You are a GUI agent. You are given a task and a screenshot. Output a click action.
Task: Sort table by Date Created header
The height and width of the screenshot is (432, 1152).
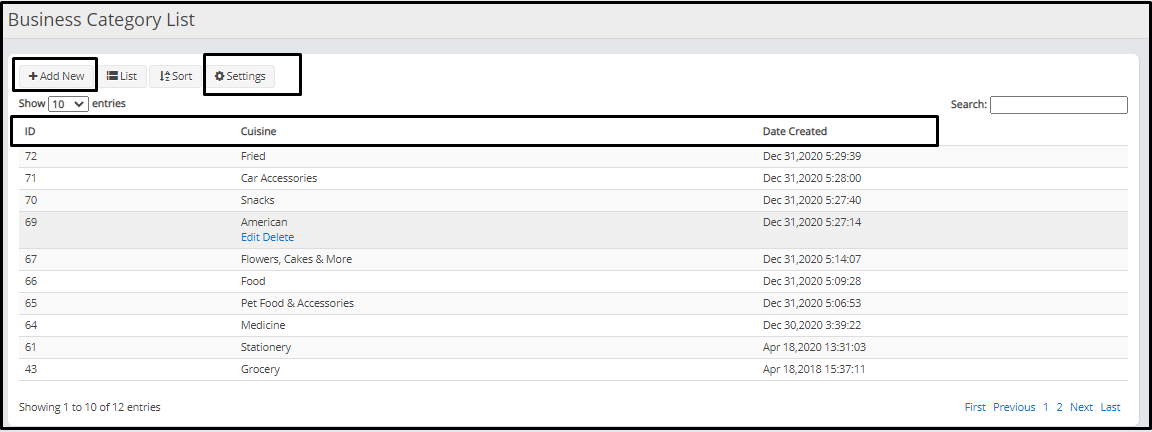click(795, 132)
